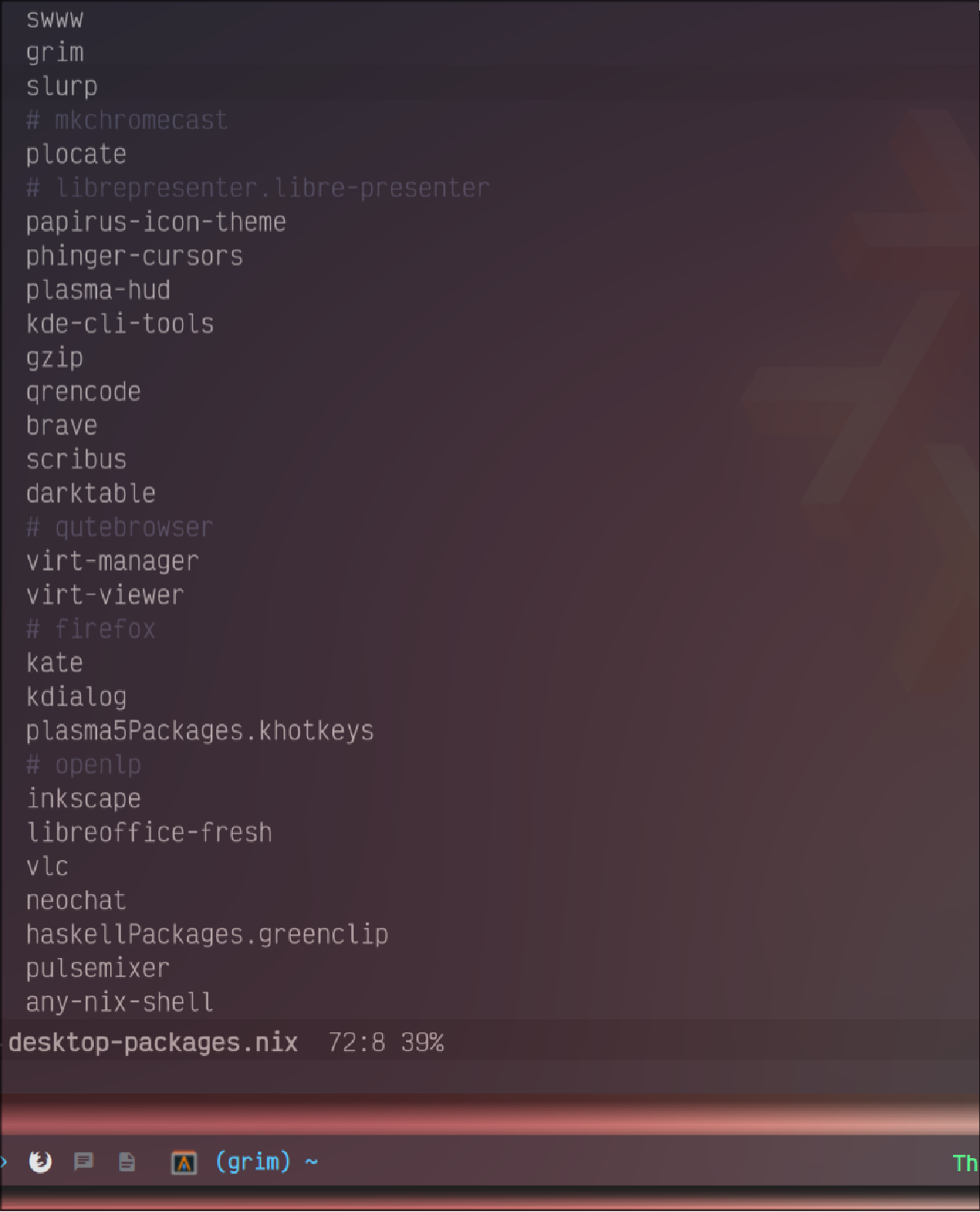Viewport: 980px width, 1212px height.
Task: Select the kde-cli-tools line
Action: (120, 324)
